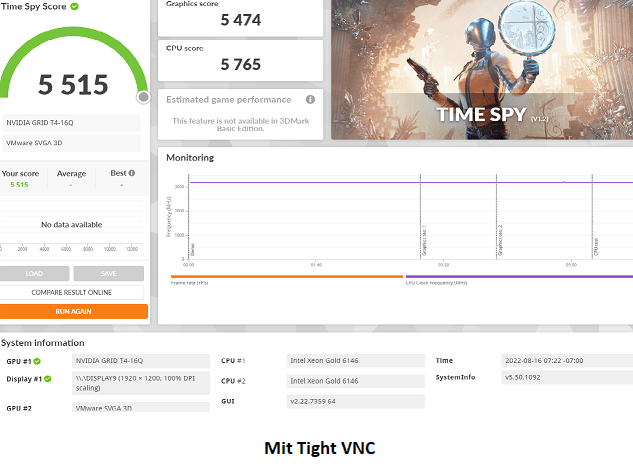Open the Time Spy hero image

pos(482,69)
